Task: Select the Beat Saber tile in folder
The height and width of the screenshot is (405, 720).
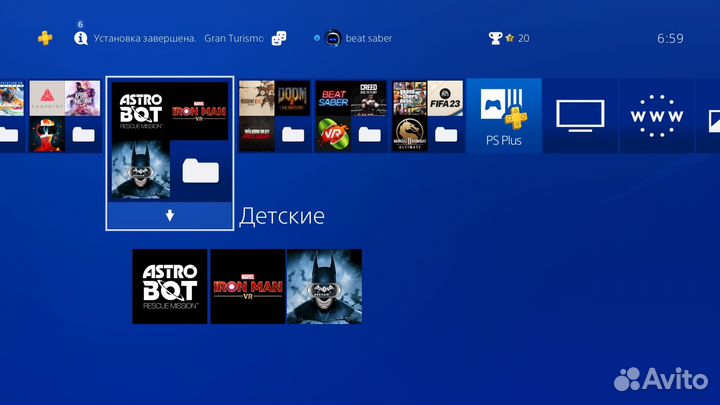Action: pyautogui.click(x=333, y=98)
